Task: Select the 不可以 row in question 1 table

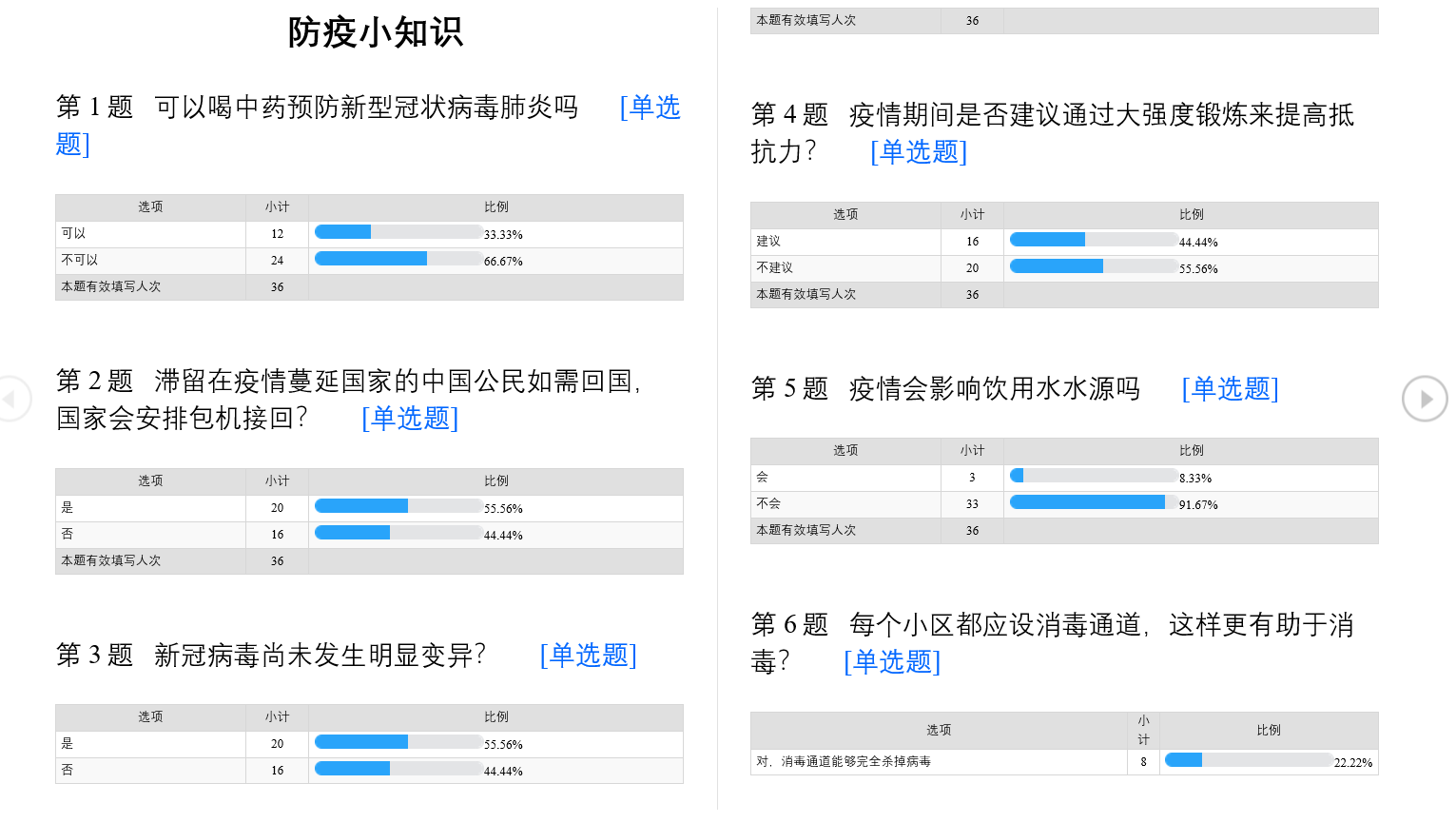Action: (x=369, y=261)
